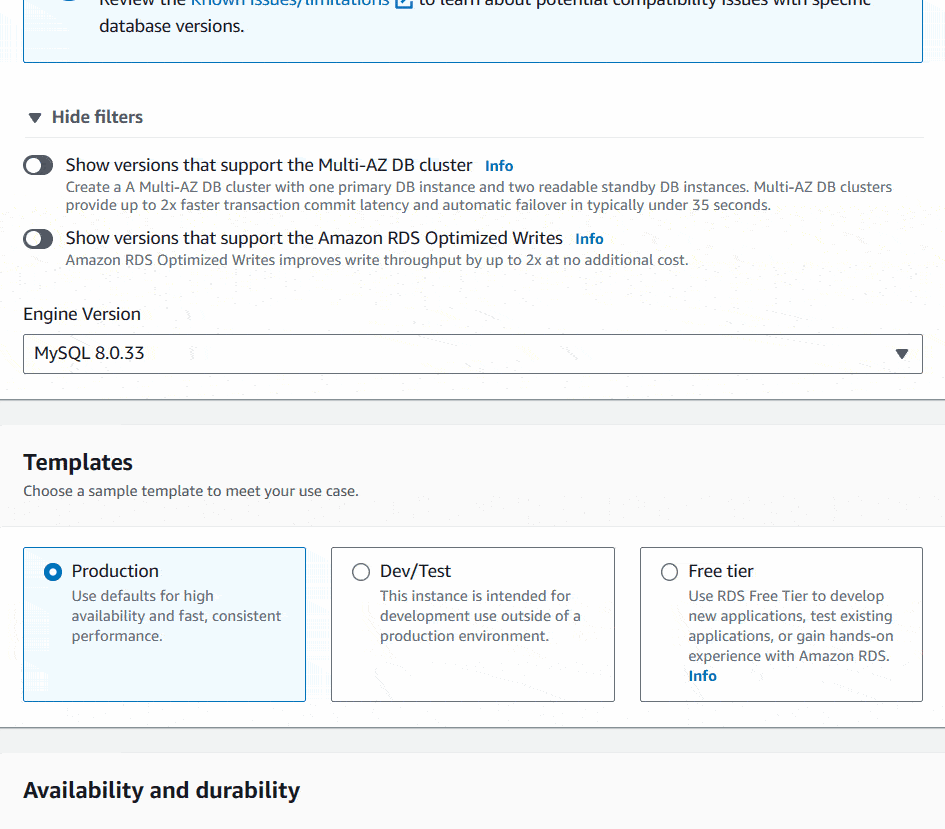This screenshot has height=829, width=945.
Task: Open Info link for RDS Optimized Writes
Action: pyautogui.click(x=589, y=239)
